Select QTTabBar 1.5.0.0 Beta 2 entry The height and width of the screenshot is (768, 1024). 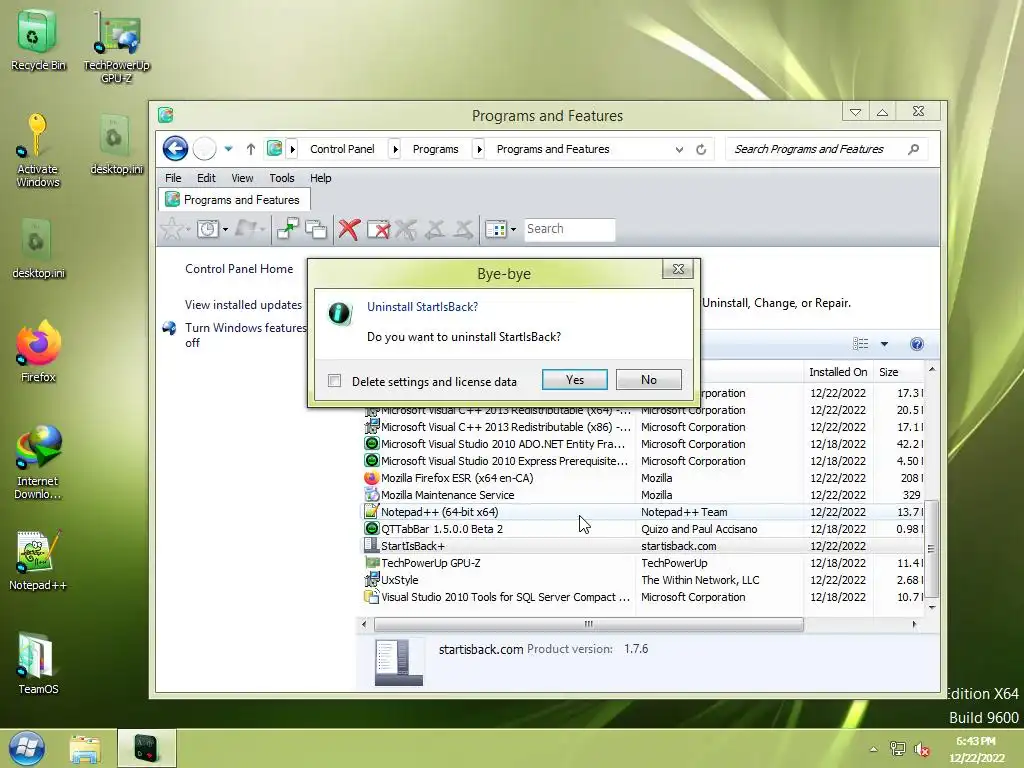[x=643, y=529]
